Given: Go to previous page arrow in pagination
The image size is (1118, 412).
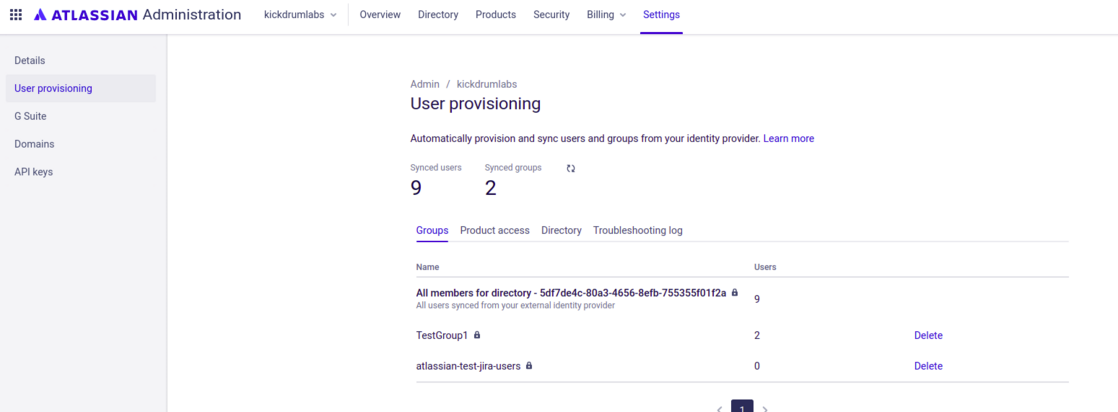Looking at the screenshot, I should (x=719, y=409).
